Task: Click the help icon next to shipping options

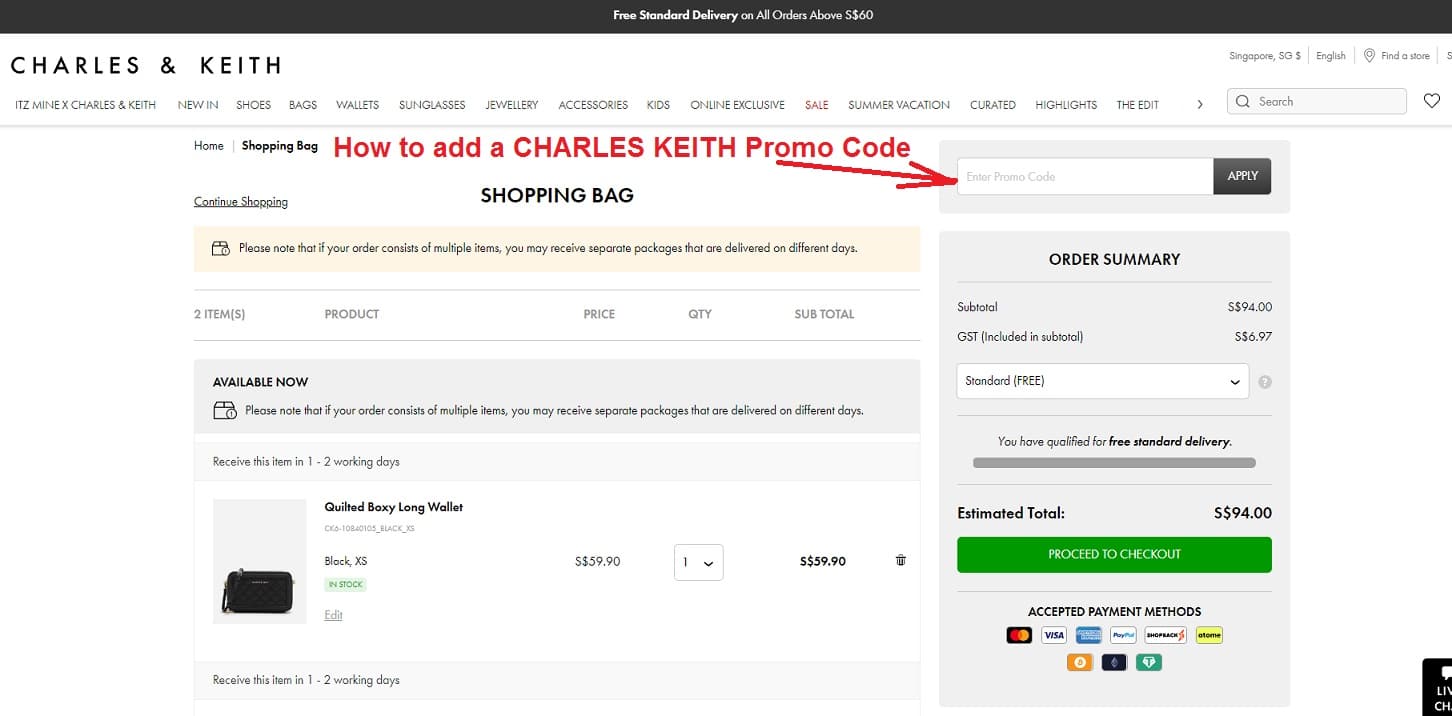Action: click(1264, 381)
